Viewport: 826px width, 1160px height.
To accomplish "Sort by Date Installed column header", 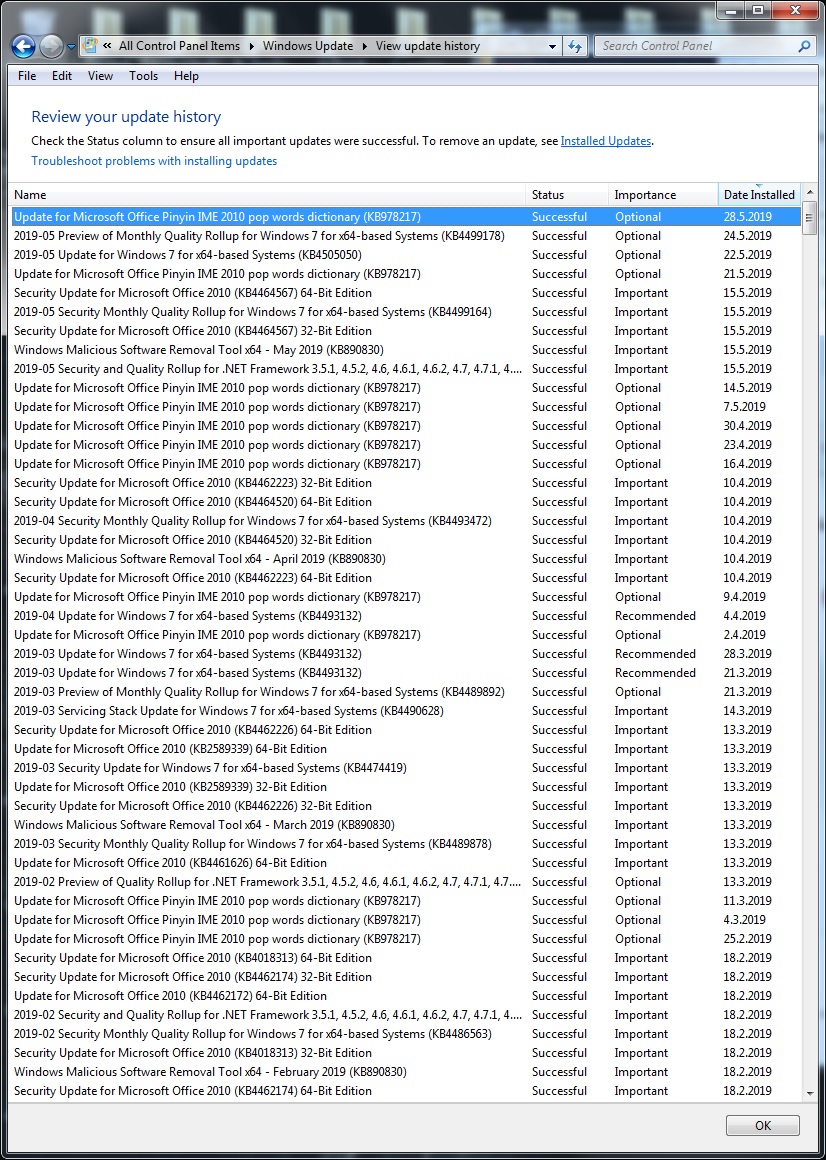I will point(759,195).
